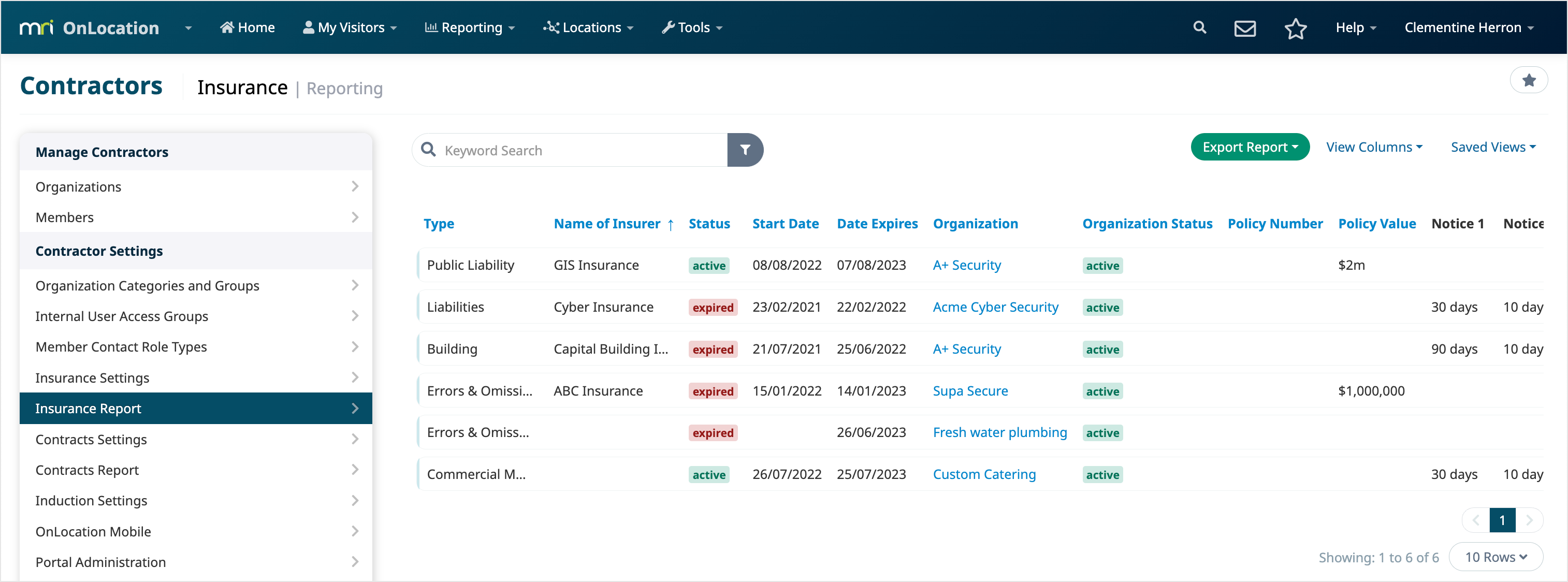Screen dimensions: 1568x582
Task: Open Custom Catering organization link
Action: (x=984, y=474)
